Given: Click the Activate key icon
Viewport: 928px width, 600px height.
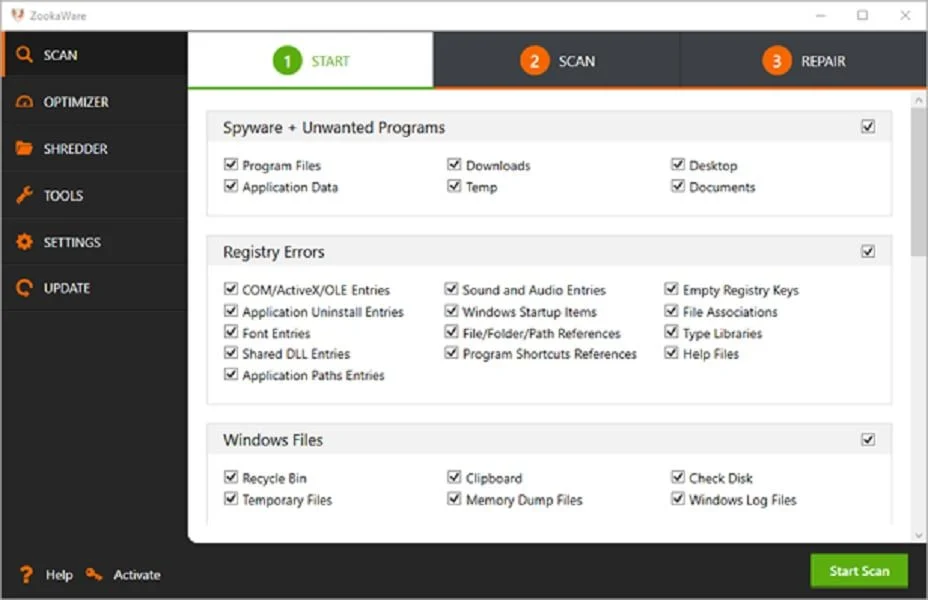Looking at the screenshot, I should (x=94, y=574).
